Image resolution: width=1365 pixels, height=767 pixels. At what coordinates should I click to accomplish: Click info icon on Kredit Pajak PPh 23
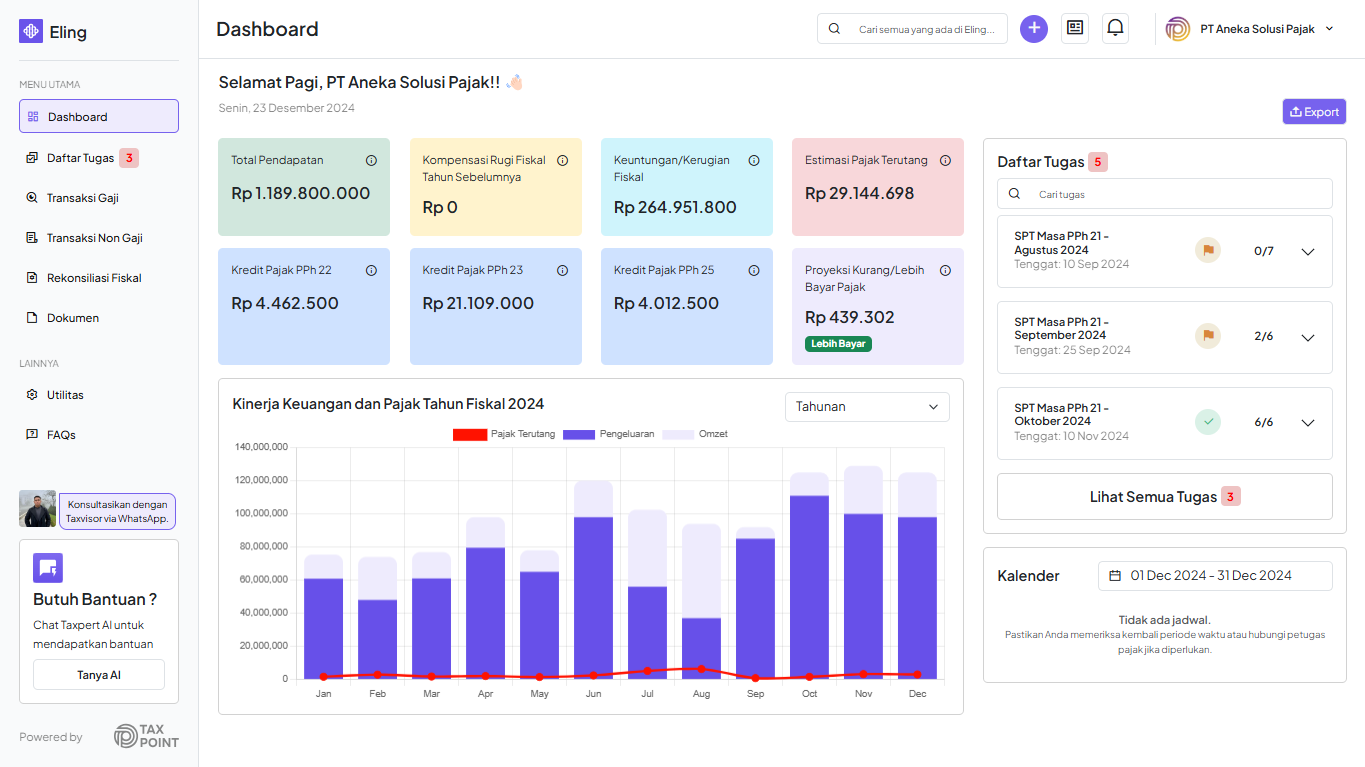(562, 270)
